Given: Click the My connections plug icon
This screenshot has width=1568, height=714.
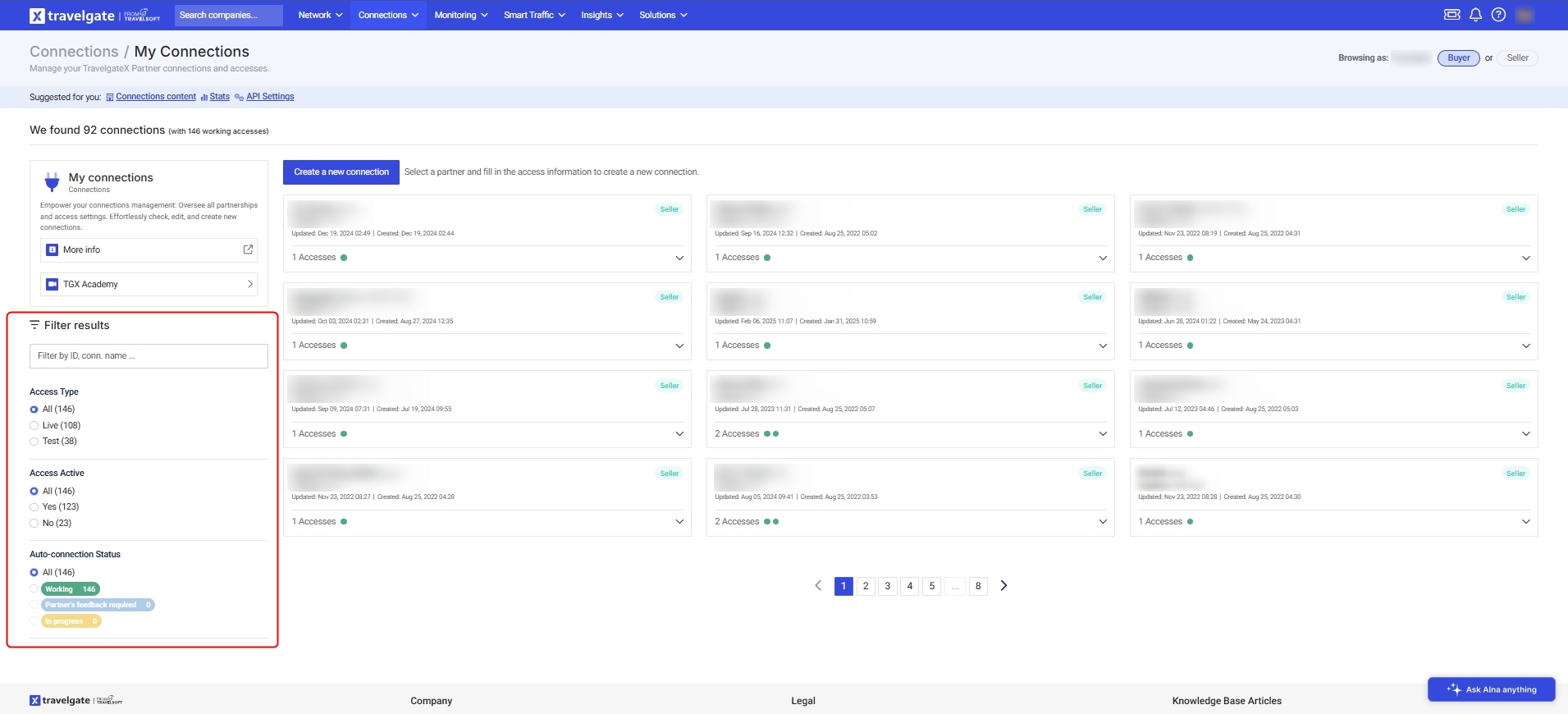Looking at the screenshot, I should pyautogui.click(x=52, y=181).
